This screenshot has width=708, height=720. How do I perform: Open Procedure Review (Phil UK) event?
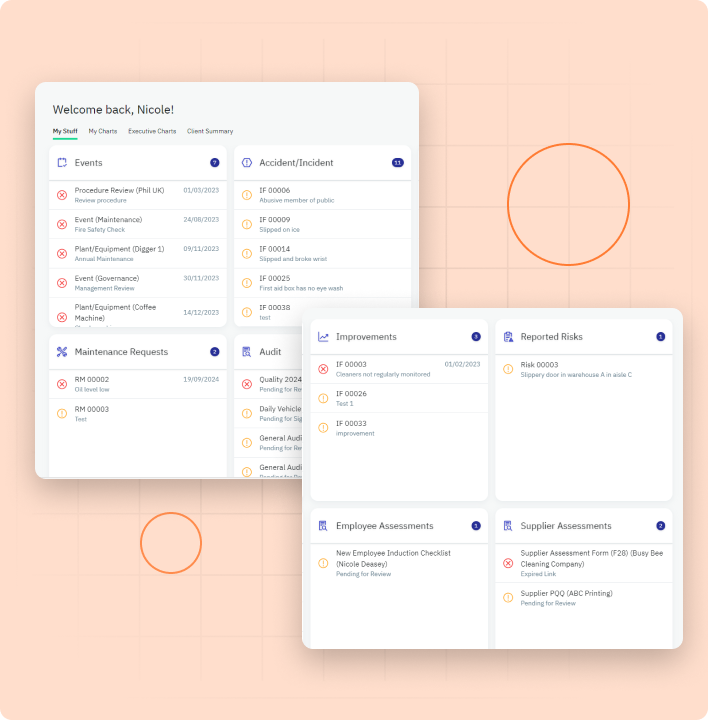tap(138, 195)
